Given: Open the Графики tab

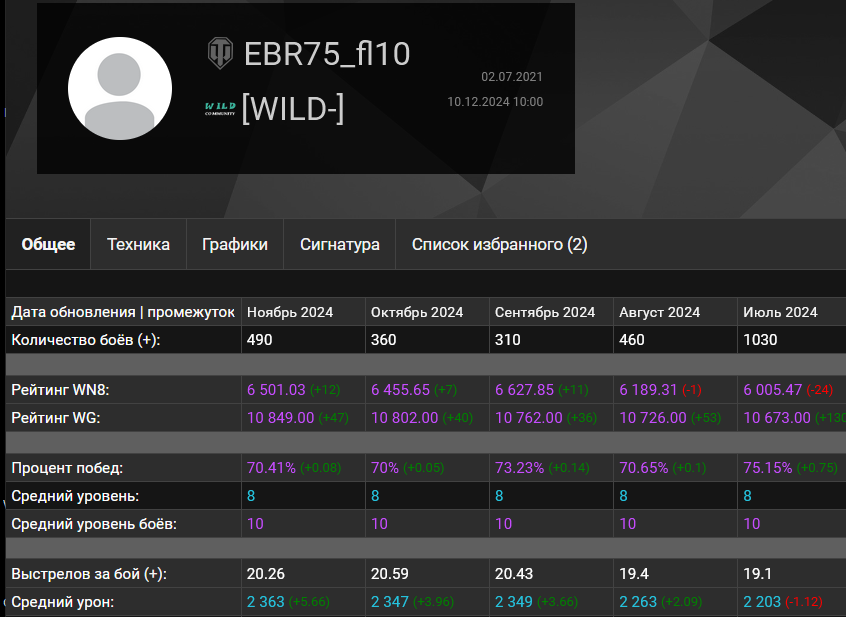Looking at the screenshot, I should point(235,244).
